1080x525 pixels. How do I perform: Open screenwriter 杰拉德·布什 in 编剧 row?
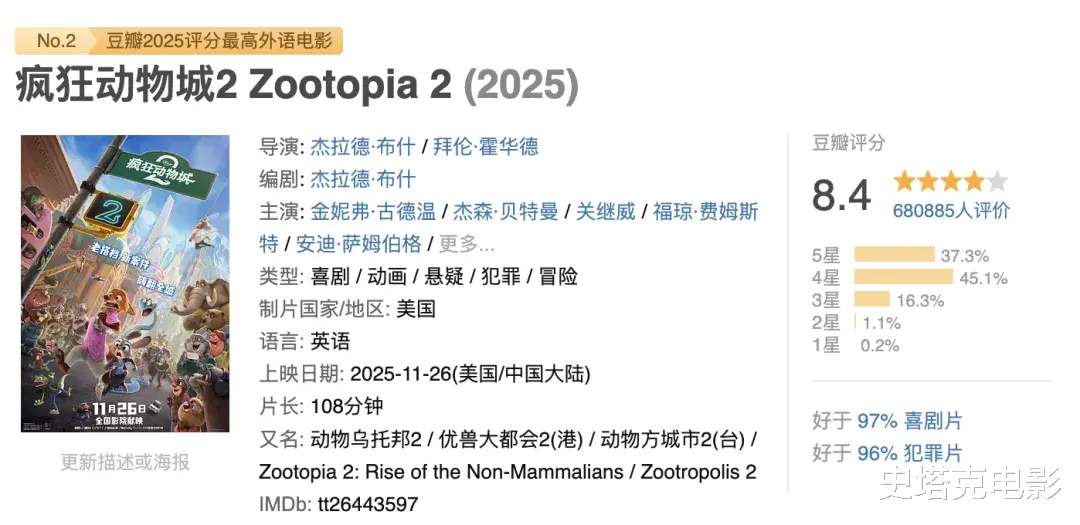coord(362,179)
